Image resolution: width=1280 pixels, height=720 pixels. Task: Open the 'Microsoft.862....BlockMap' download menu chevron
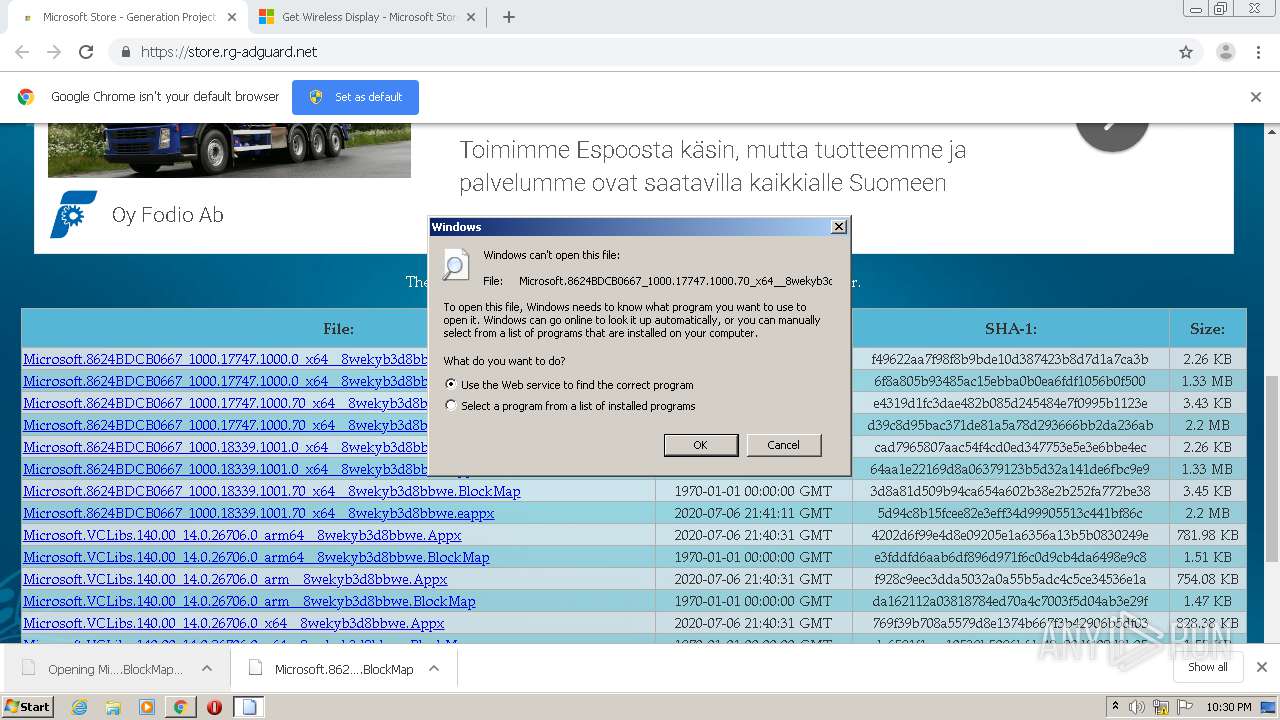(434, 669)
